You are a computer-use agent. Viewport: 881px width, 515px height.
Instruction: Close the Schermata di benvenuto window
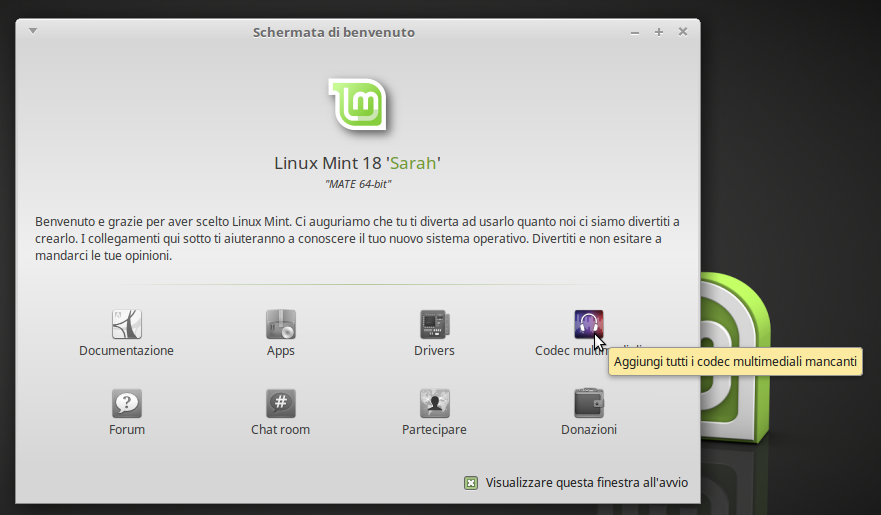tap(683, 32)
